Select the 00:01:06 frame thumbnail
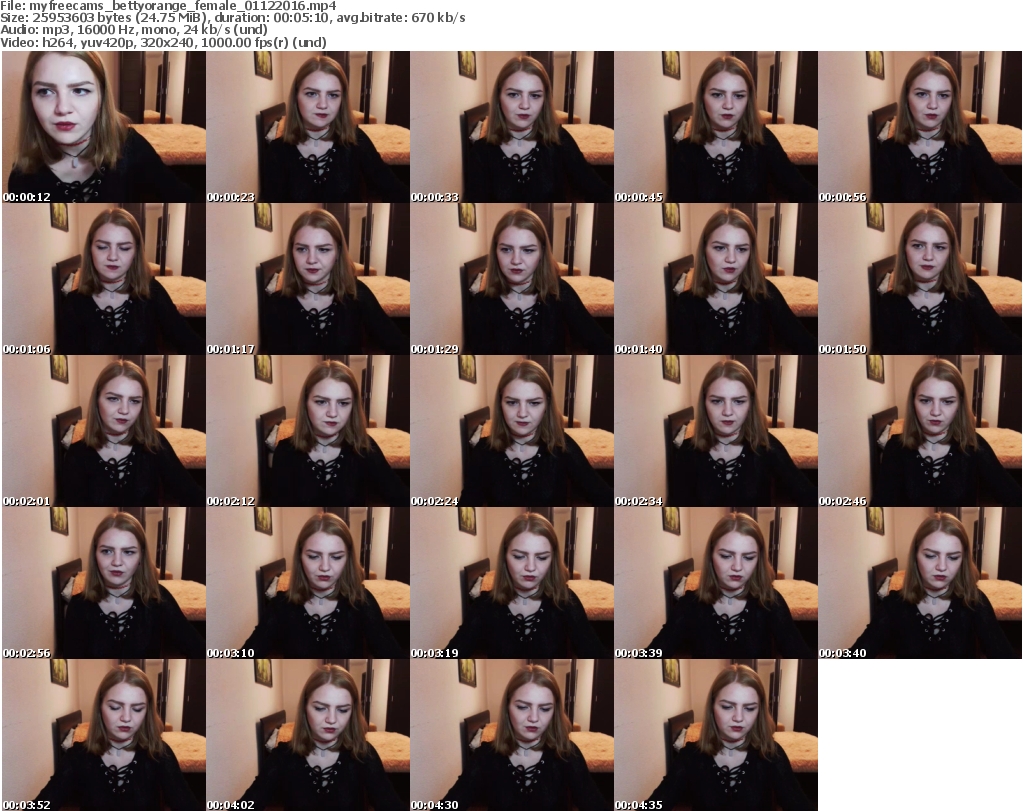 click(x=103, y=279)
